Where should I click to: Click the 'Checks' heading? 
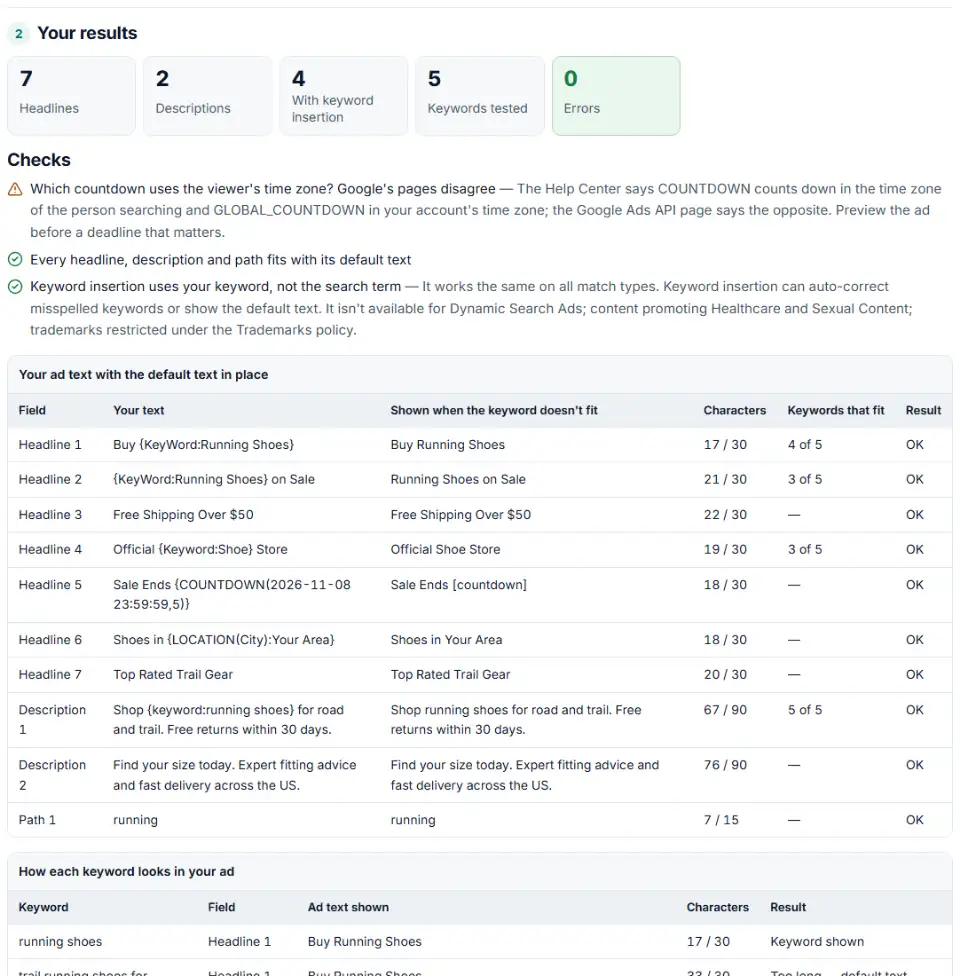[x=39, y=160]
